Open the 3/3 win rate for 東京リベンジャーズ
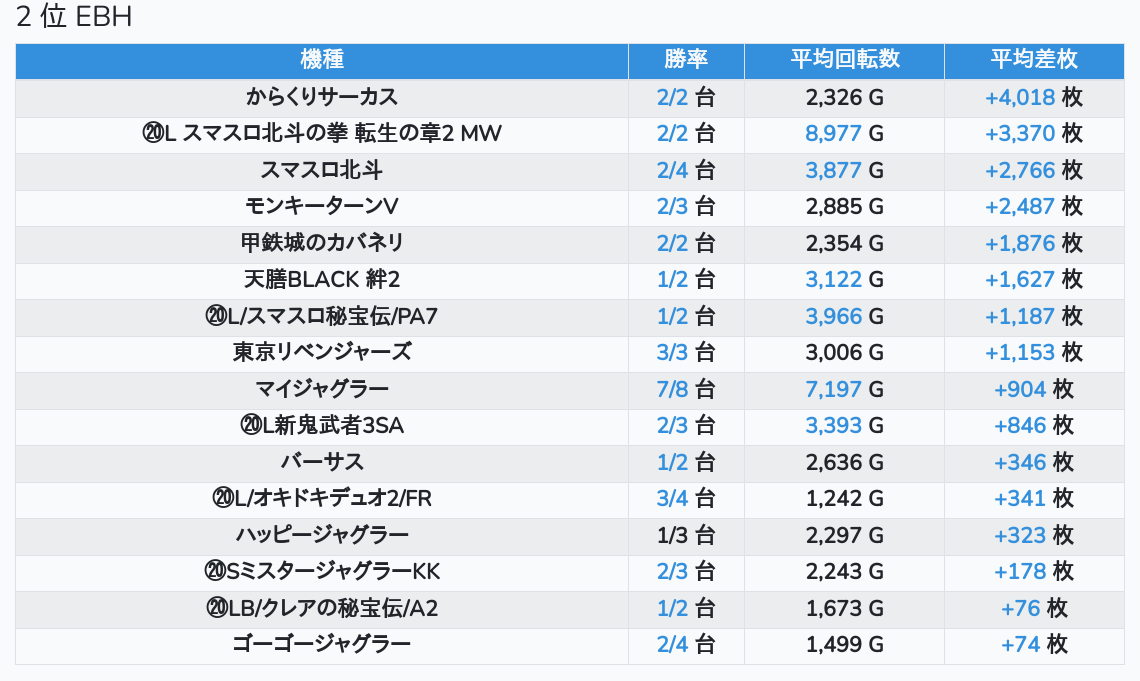 tap(672, 353)
